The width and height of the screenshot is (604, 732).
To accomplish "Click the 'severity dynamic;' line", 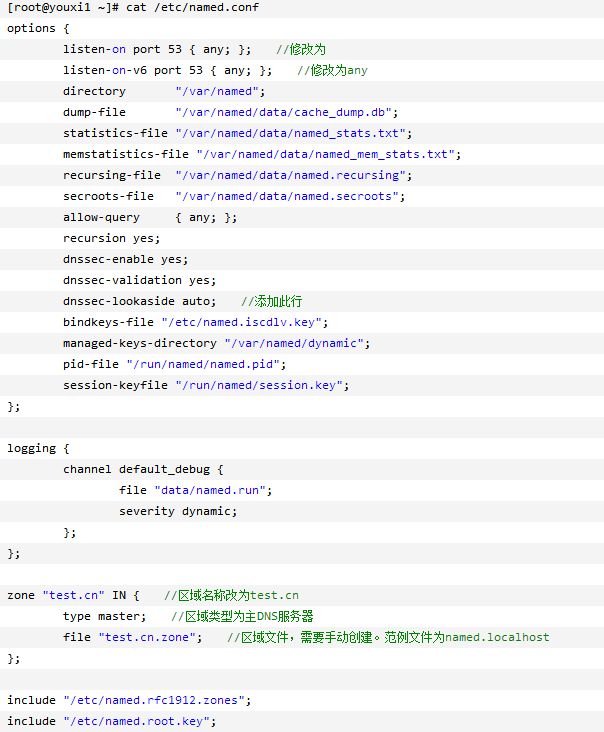I will 178,512.
